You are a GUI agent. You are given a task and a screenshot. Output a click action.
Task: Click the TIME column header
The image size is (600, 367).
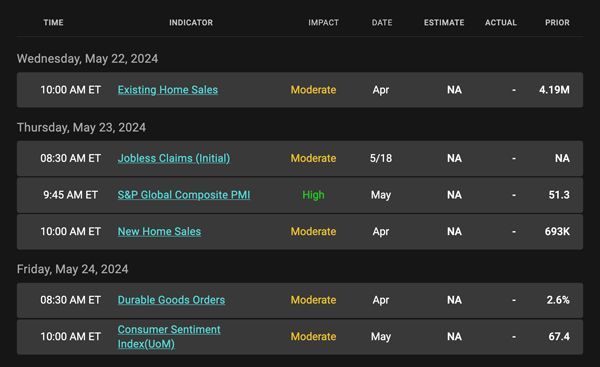54,23
